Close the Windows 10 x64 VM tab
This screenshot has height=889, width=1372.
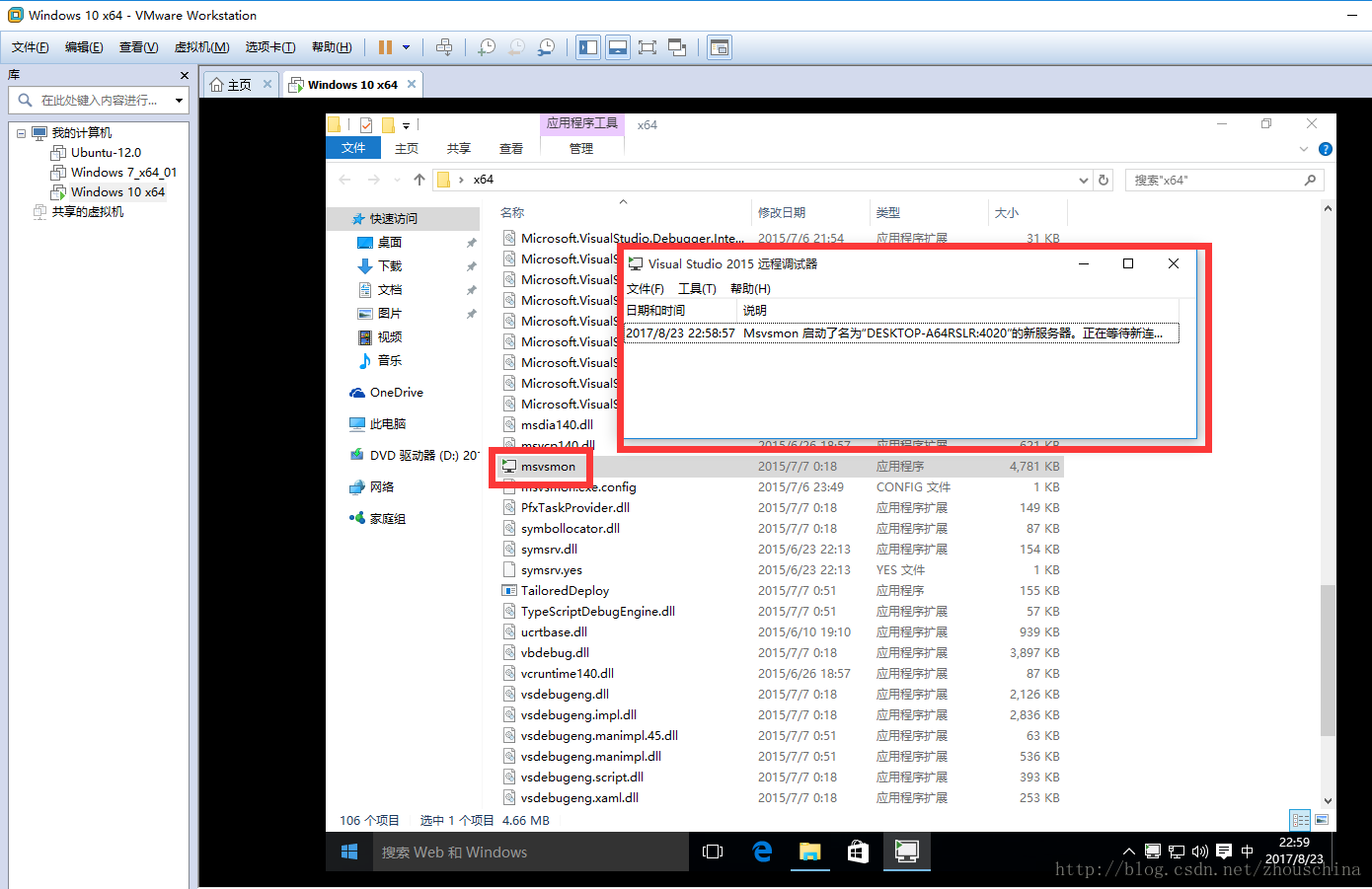point(412,85)
